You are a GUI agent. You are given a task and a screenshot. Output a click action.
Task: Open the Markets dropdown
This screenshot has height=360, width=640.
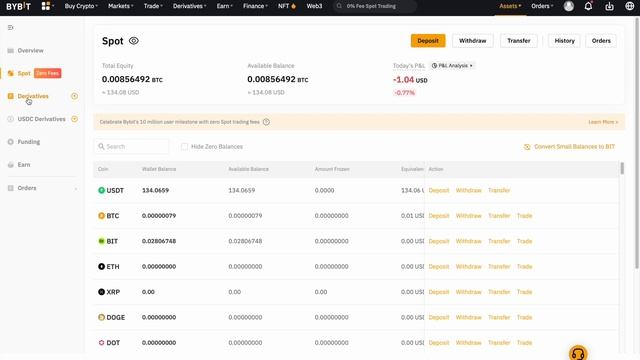[x=120, y=6]
